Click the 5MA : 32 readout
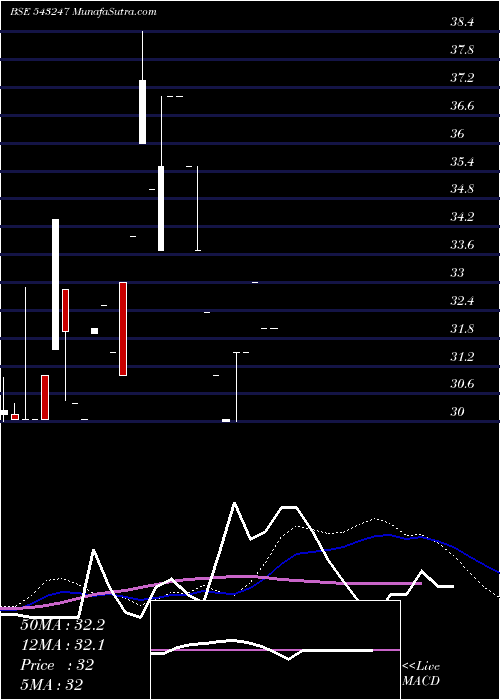 coord(52,685)
